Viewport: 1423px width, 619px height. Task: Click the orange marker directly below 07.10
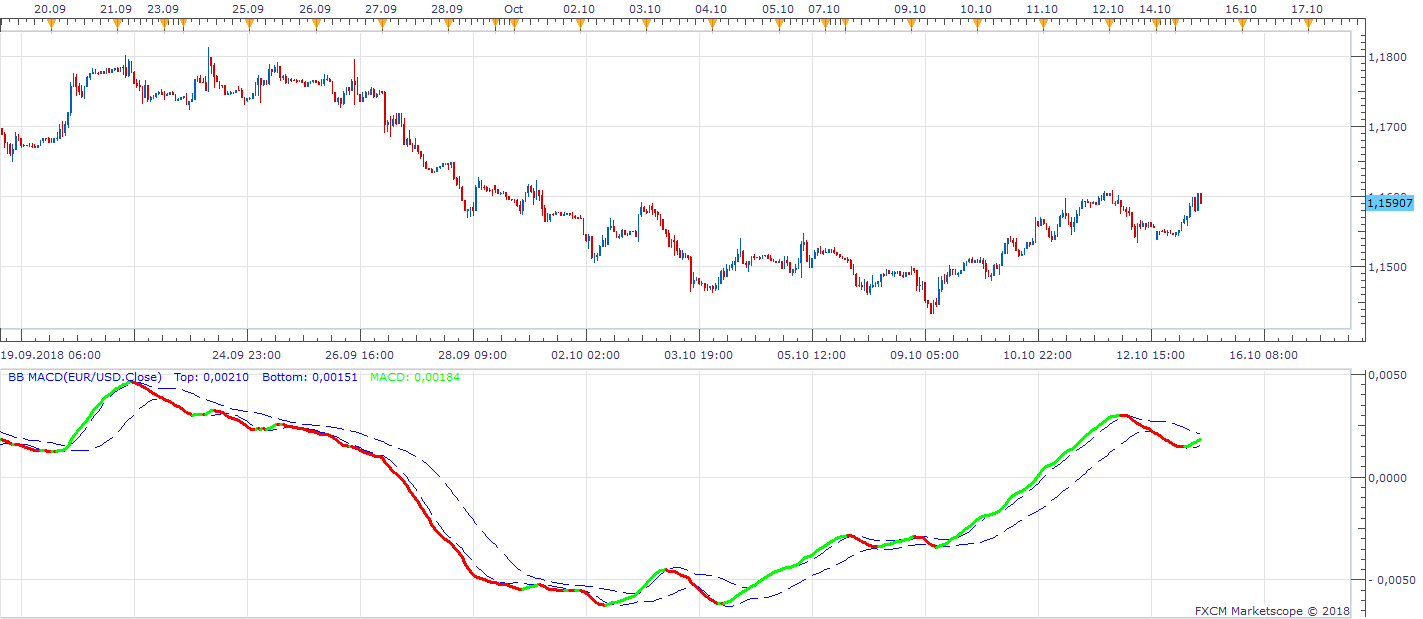pyautogui.click(x=825, y=23)
